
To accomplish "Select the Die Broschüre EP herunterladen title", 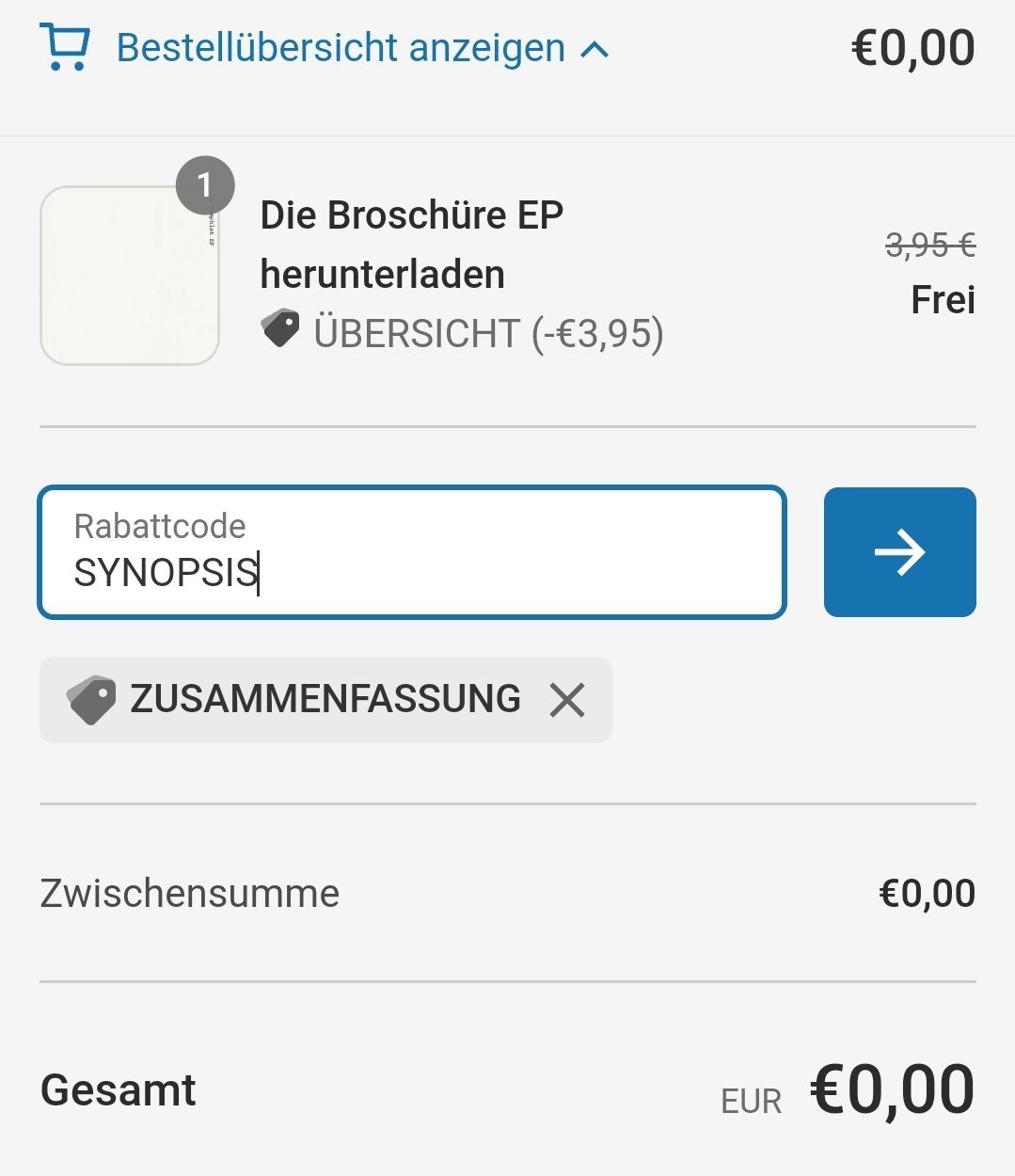I will point(411,245).
